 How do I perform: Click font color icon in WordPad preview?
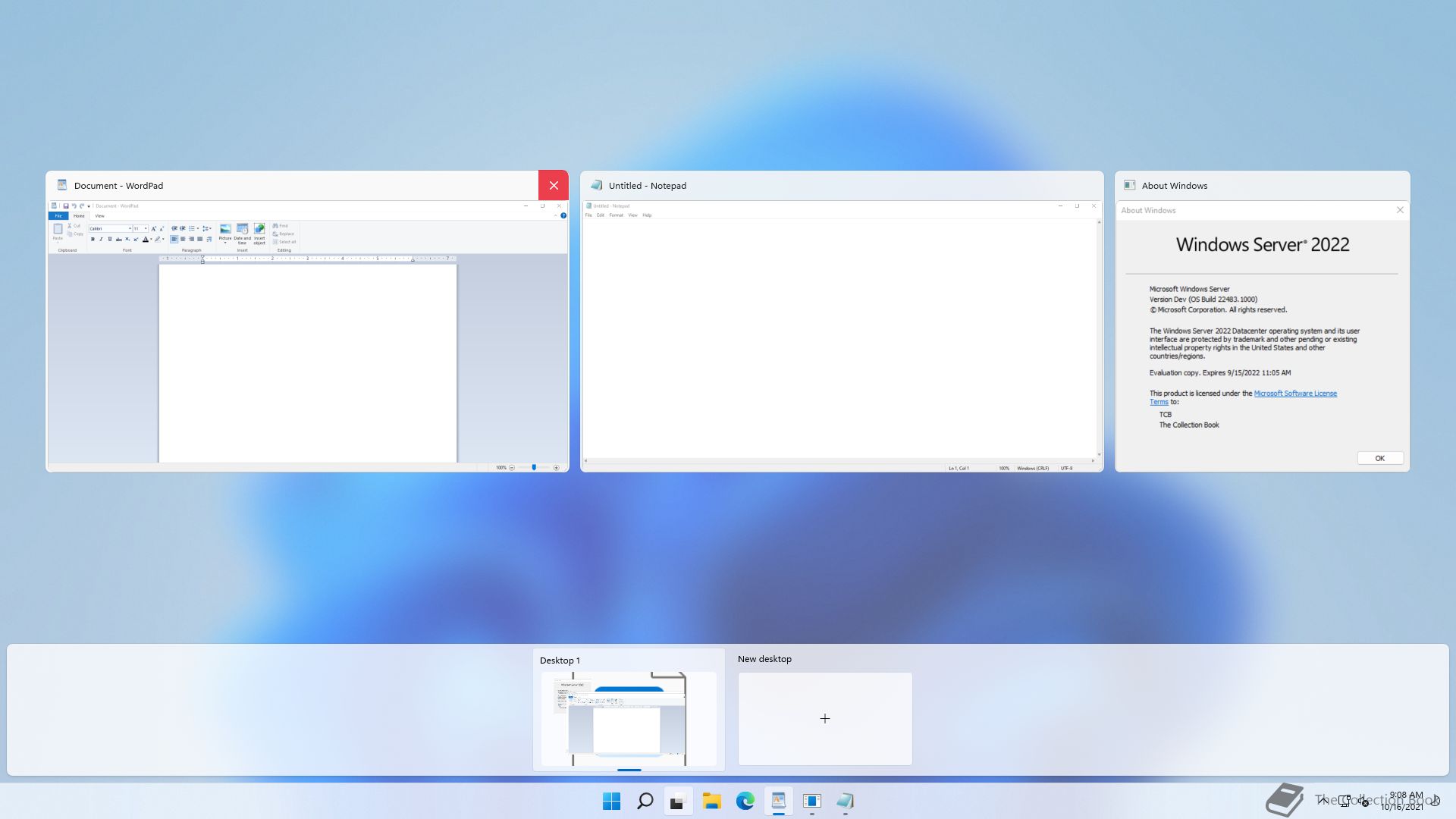pyautogui.click(x=146, y=239)
